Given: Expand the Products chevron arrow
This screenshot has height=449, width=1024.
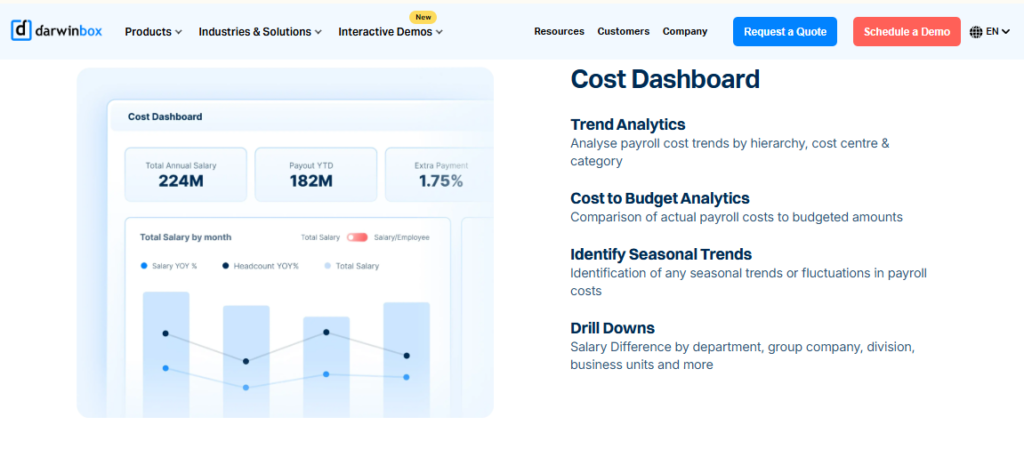Looking at the screenshot, I should point(178,32).
